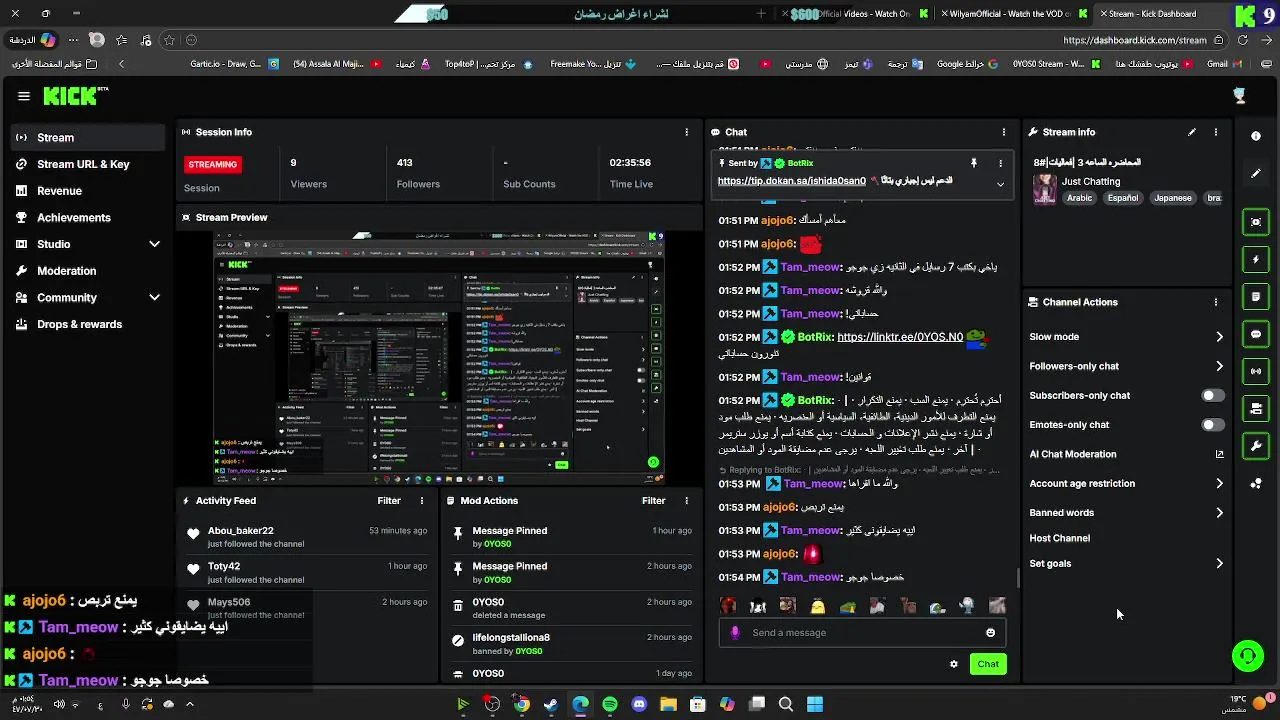The image size is (1280, 720).
Task: Open Stream in the sidebar
Action: coord(88,137)
